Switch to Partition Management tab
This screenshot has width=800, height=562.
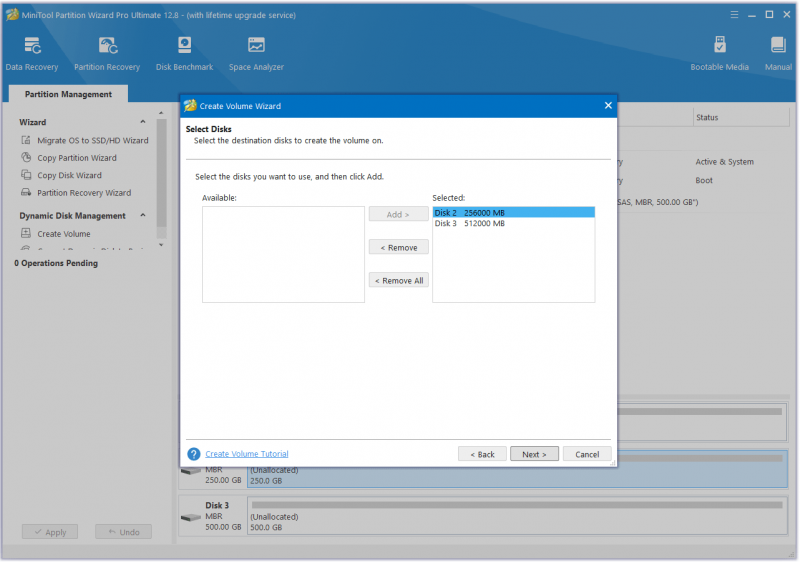[68, 94]
